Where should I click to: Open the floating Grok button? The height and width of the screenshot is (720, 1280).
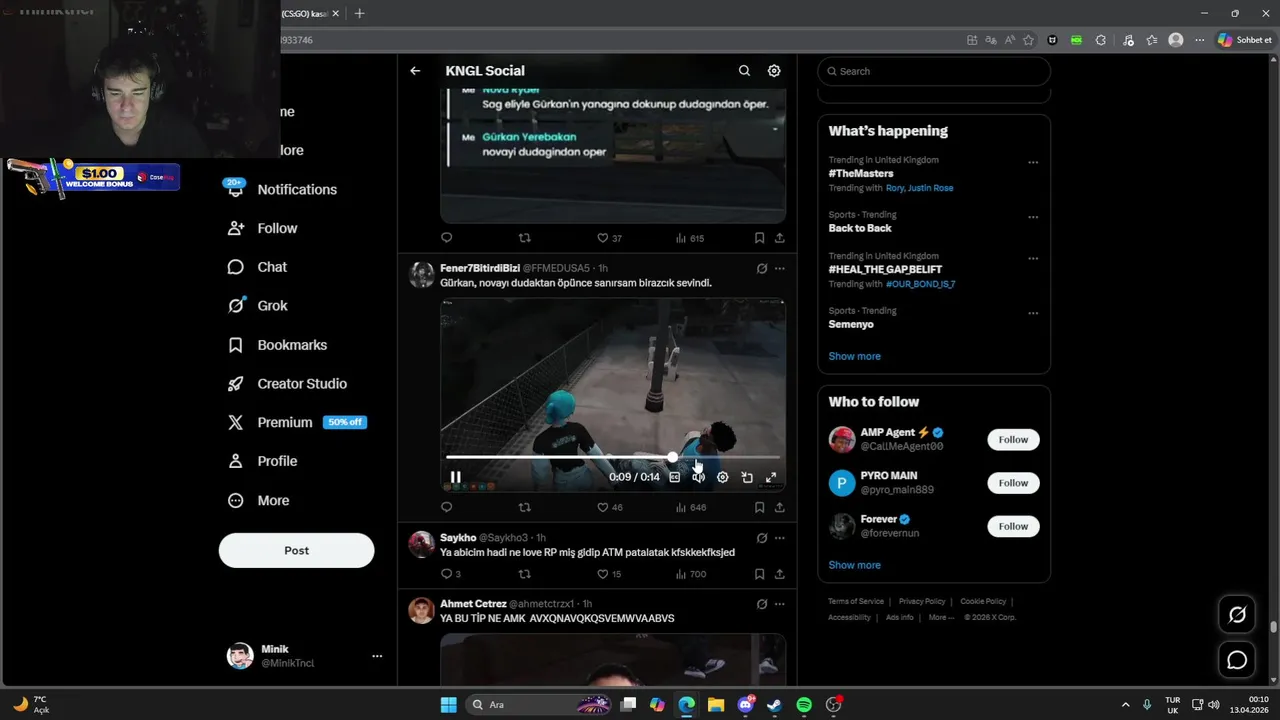[x=1237, y=615]
